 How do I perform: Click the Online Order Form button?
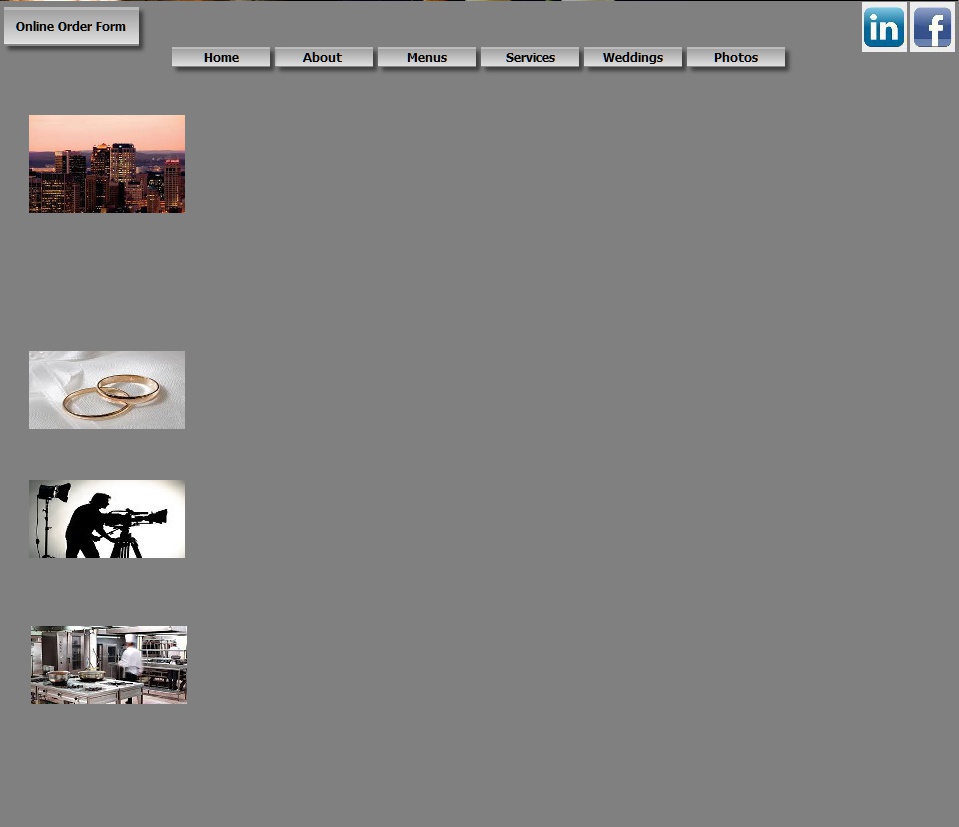(x=71, y=27)
